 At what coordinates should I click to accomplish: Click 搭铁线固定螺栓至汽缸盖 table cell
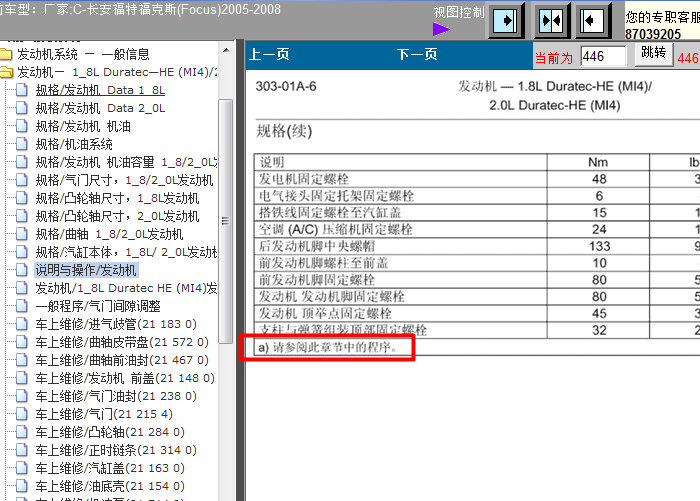tap(329, 213)
